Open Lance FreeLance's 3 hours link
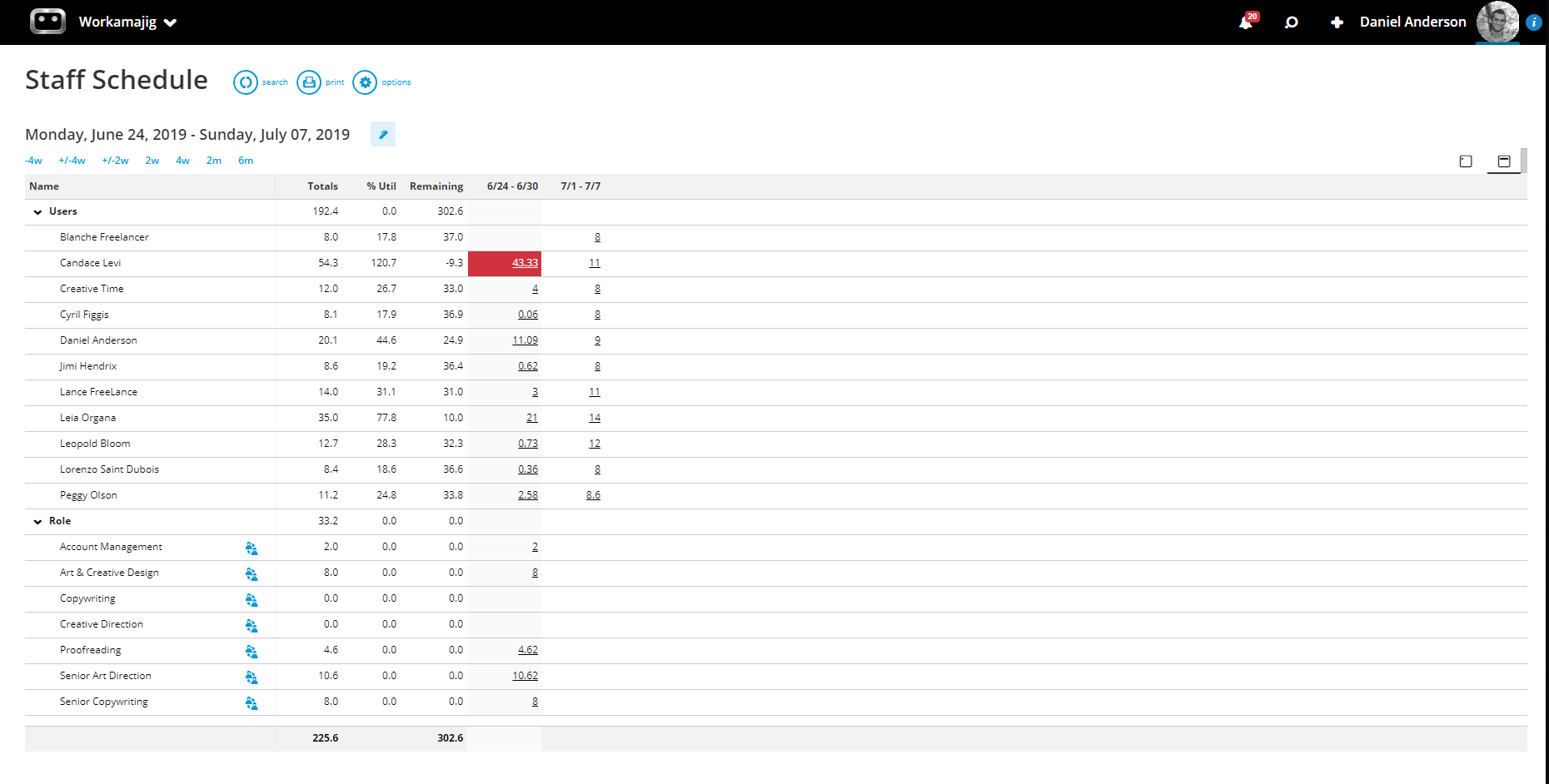Viewport: 1549px width, 784px height. (x=535, y=392)
